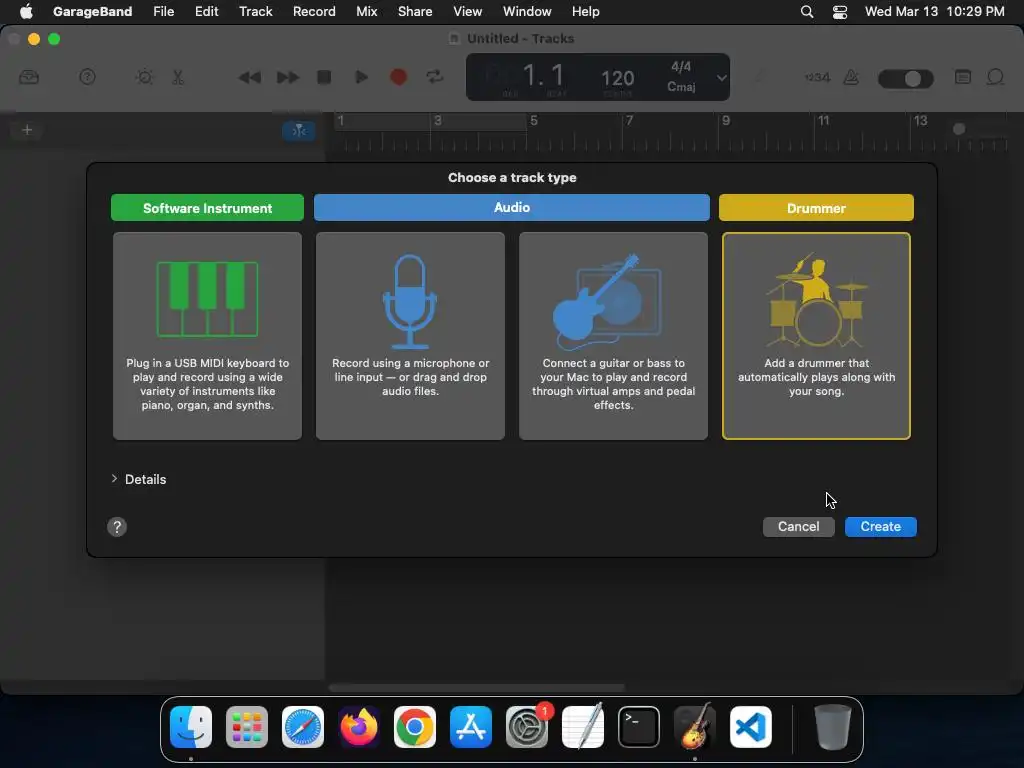Viewport: 1024px width, 768px height.
Task: Click the Quick Help toolbar icon
Action: 87,77
